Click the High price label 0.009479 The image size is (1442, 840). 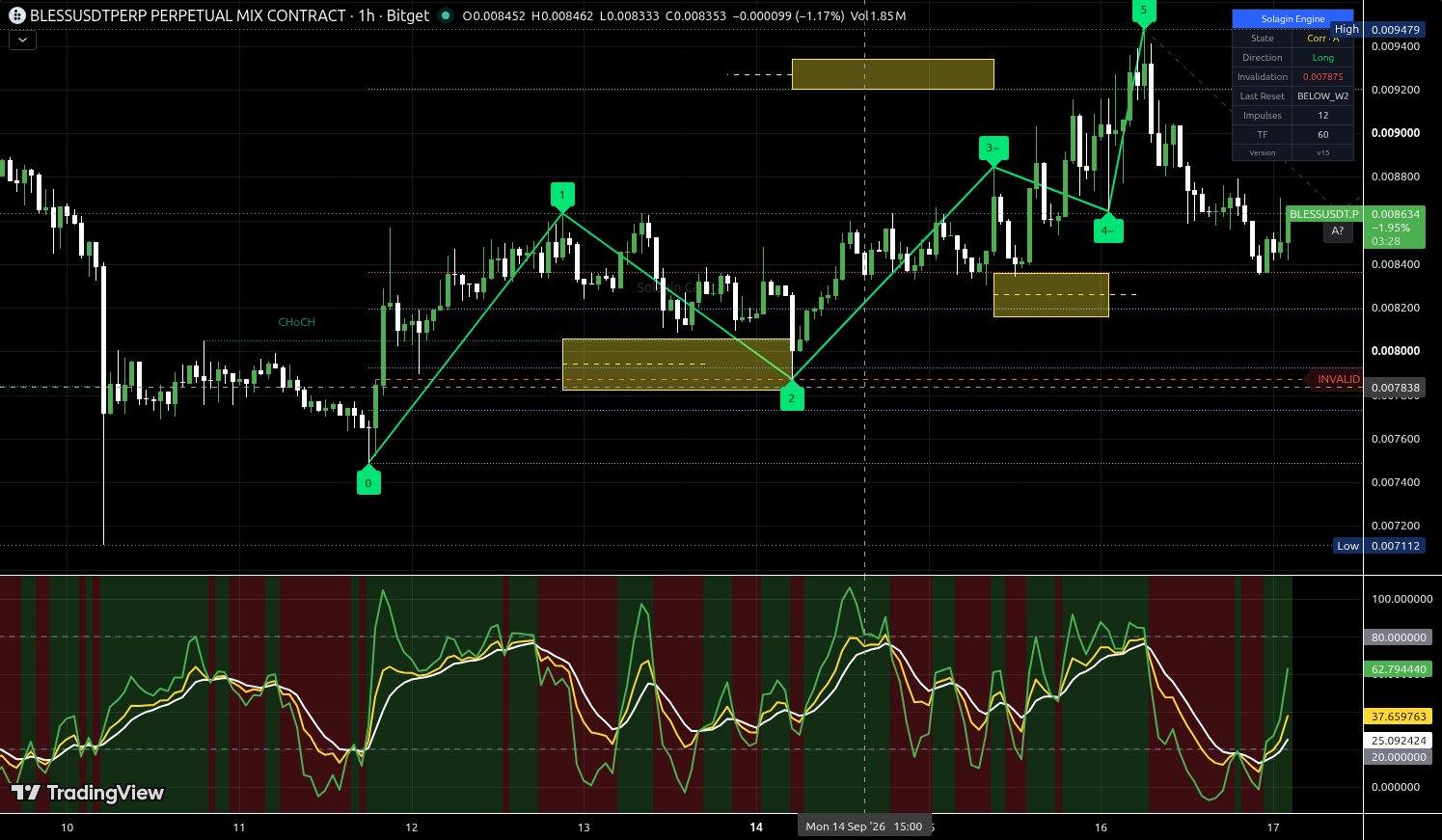1396,30
